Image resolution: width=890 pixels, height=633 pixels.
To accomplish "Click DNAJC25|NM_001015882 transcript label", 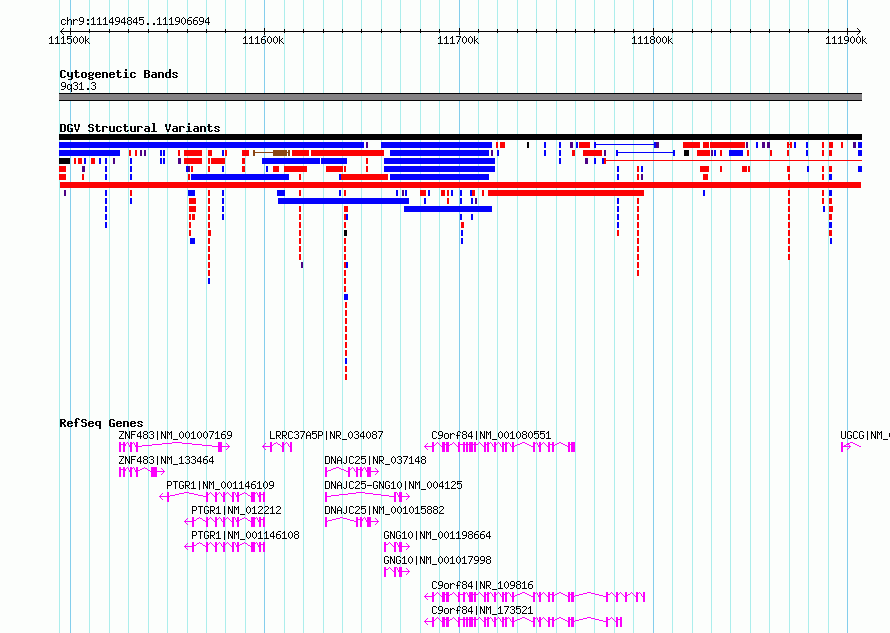I will pos(384,510).
